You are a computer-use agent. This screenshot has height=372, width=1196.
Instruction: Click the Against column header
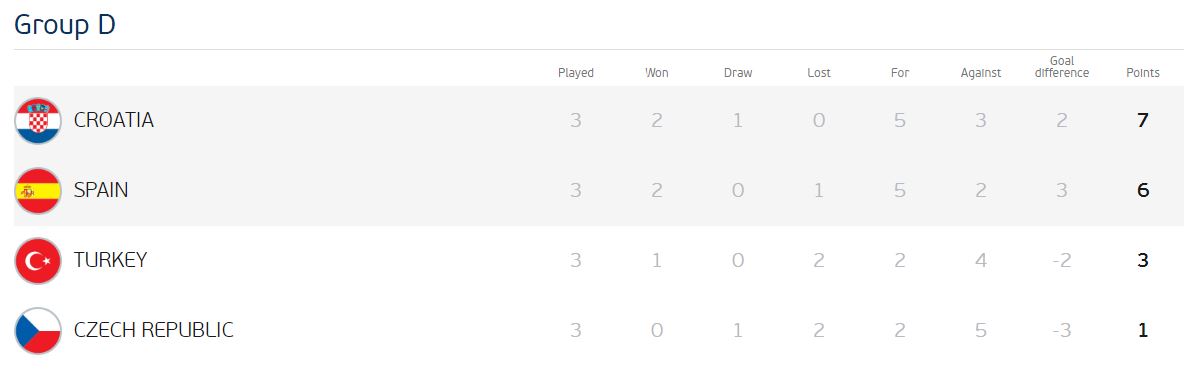[981, 73]
